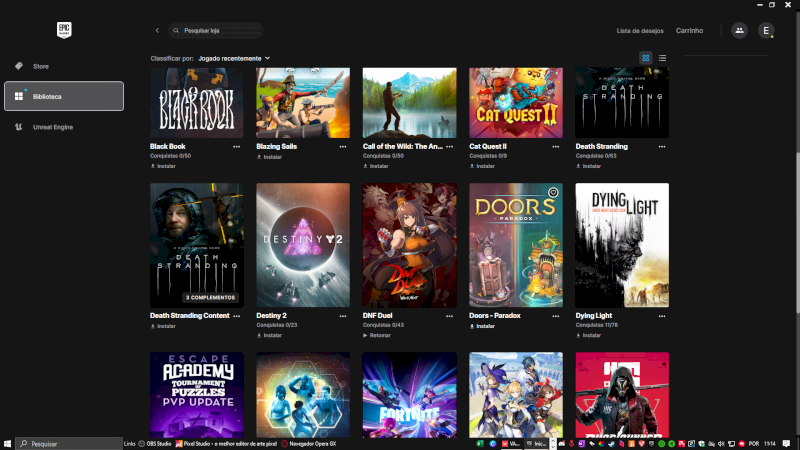Viewport: 800px width, 450px height.
Task: Install Dying Light
Action: [x=588, y=336]
